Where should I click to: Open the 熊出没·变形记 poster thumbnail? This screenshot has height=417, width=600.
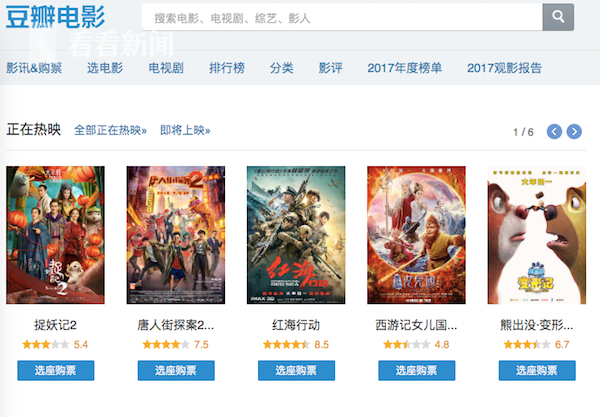coord(536,235)
